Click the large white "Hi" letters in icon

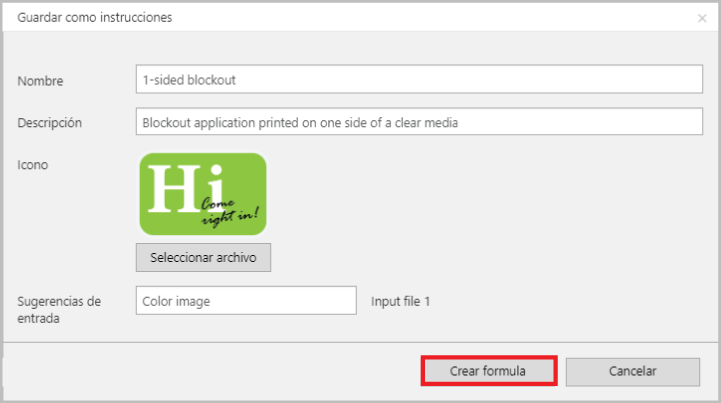(186, 189)
